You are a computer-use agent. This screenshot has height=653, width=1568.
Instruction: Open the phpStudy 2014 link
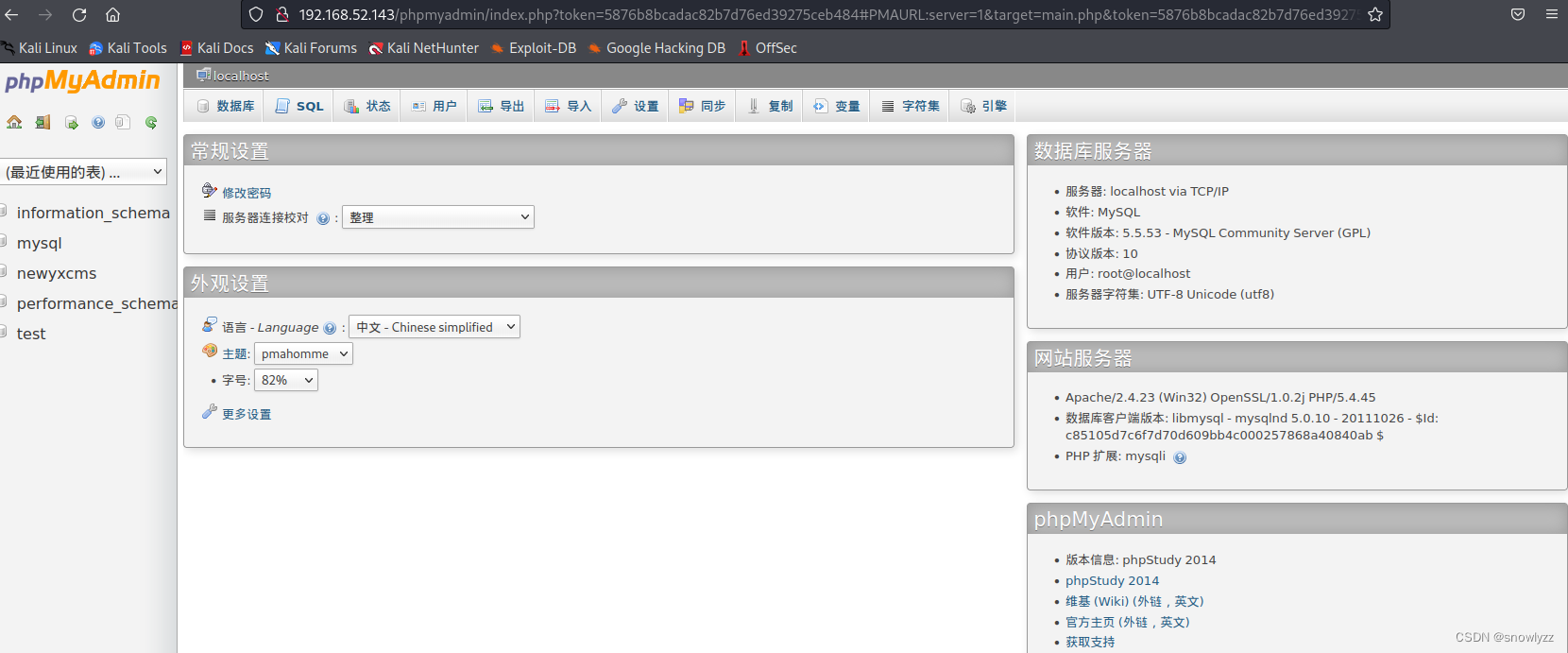1112,581
